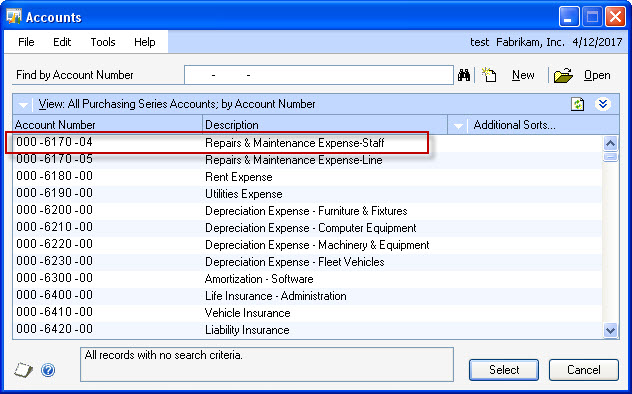Click the Open folder icon
The image size is (632, 394).
pyautogui.click(x=563, y=75)
